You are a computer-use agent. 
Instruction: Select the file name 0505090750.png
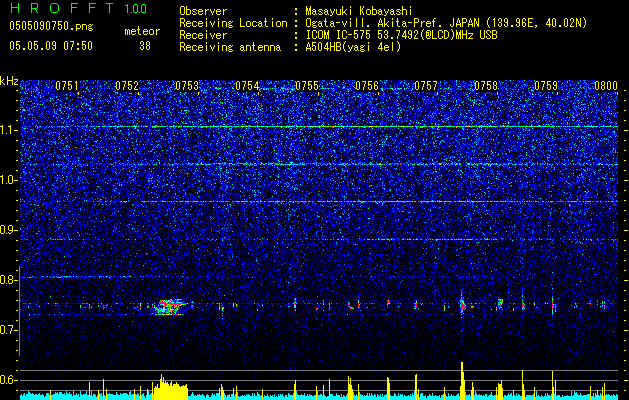(51, 27)
